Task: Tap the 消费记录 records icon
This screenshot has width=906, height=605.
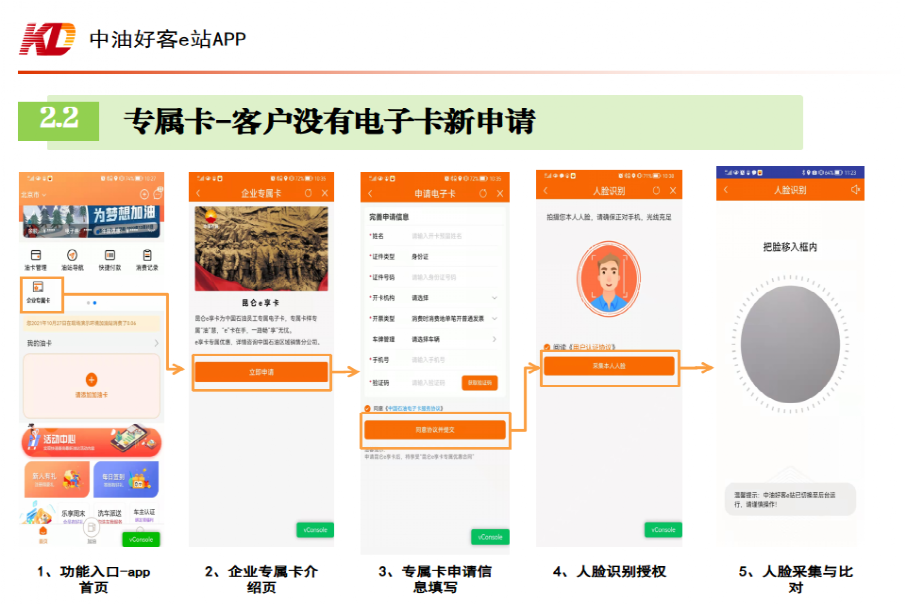Action: (x=146, y=260)
